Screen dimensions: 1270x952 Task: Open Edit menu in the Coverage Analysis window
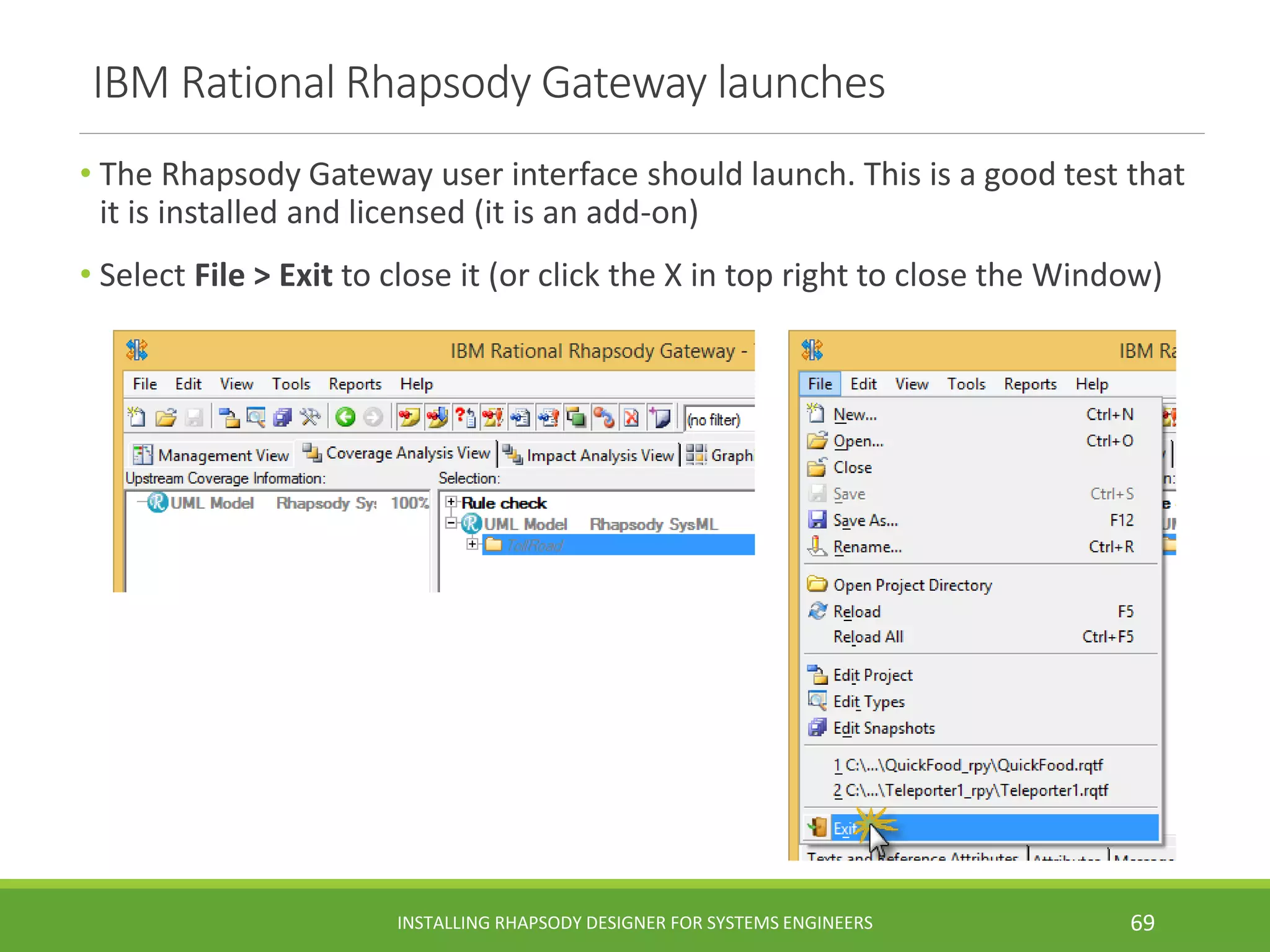tap(189, 384)
